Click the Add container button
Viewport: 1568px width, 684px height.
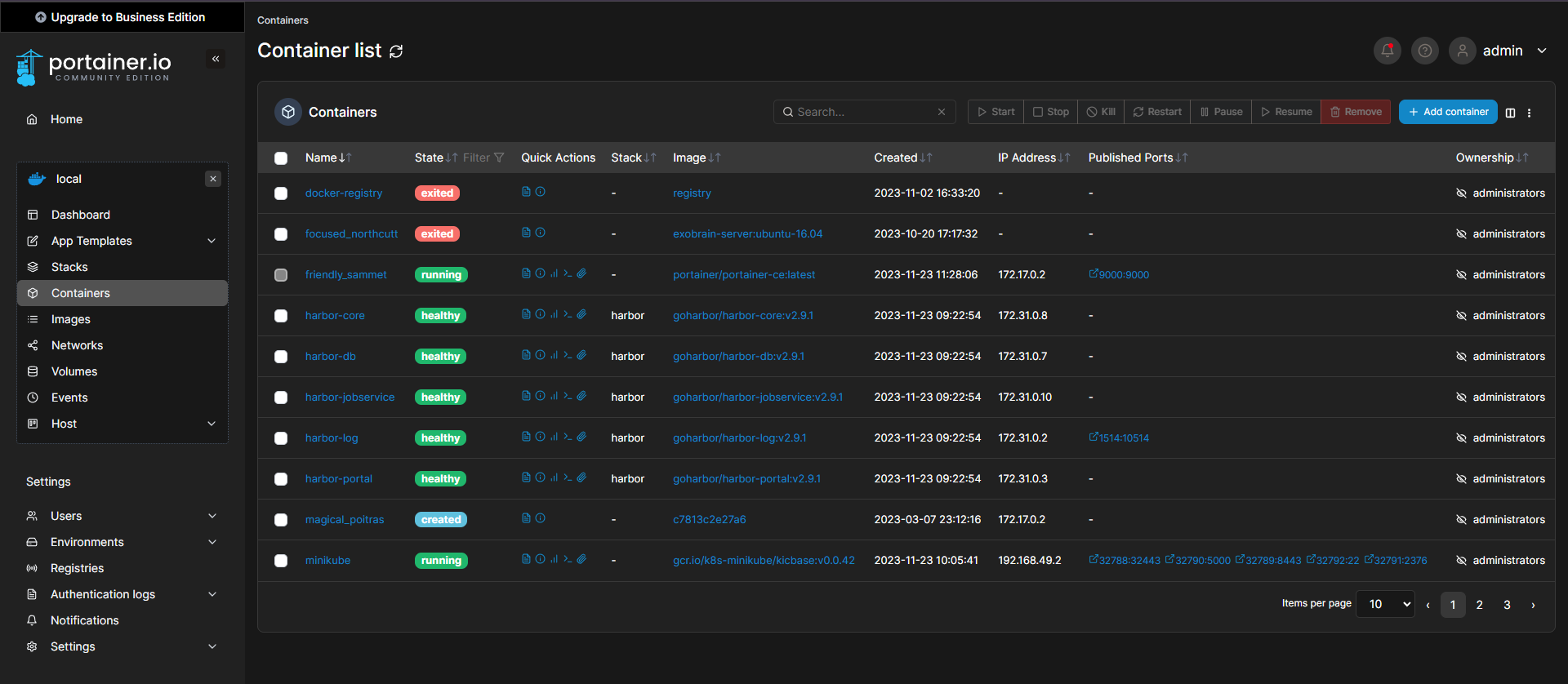(1448, 112)
